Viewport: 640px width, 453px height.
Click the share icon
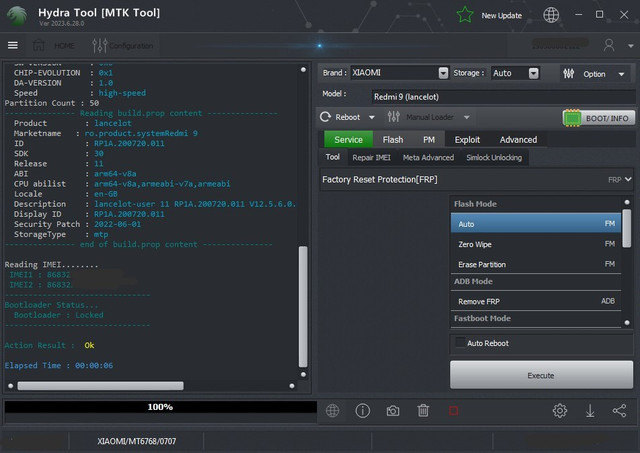point(619,411)
